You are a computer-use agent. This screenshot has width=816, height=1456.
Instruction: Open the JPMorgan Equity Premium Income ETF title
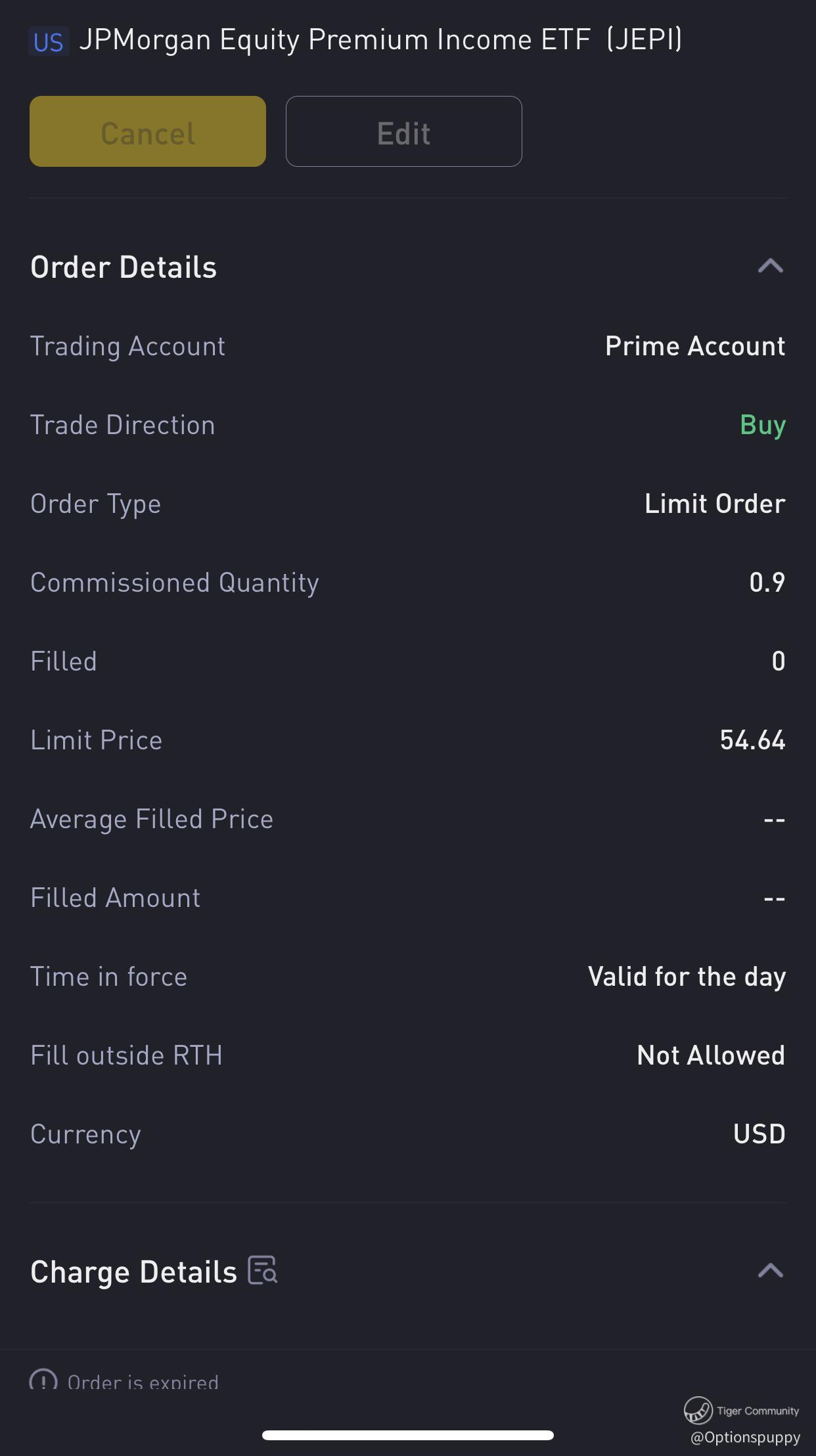click(381, 40)
